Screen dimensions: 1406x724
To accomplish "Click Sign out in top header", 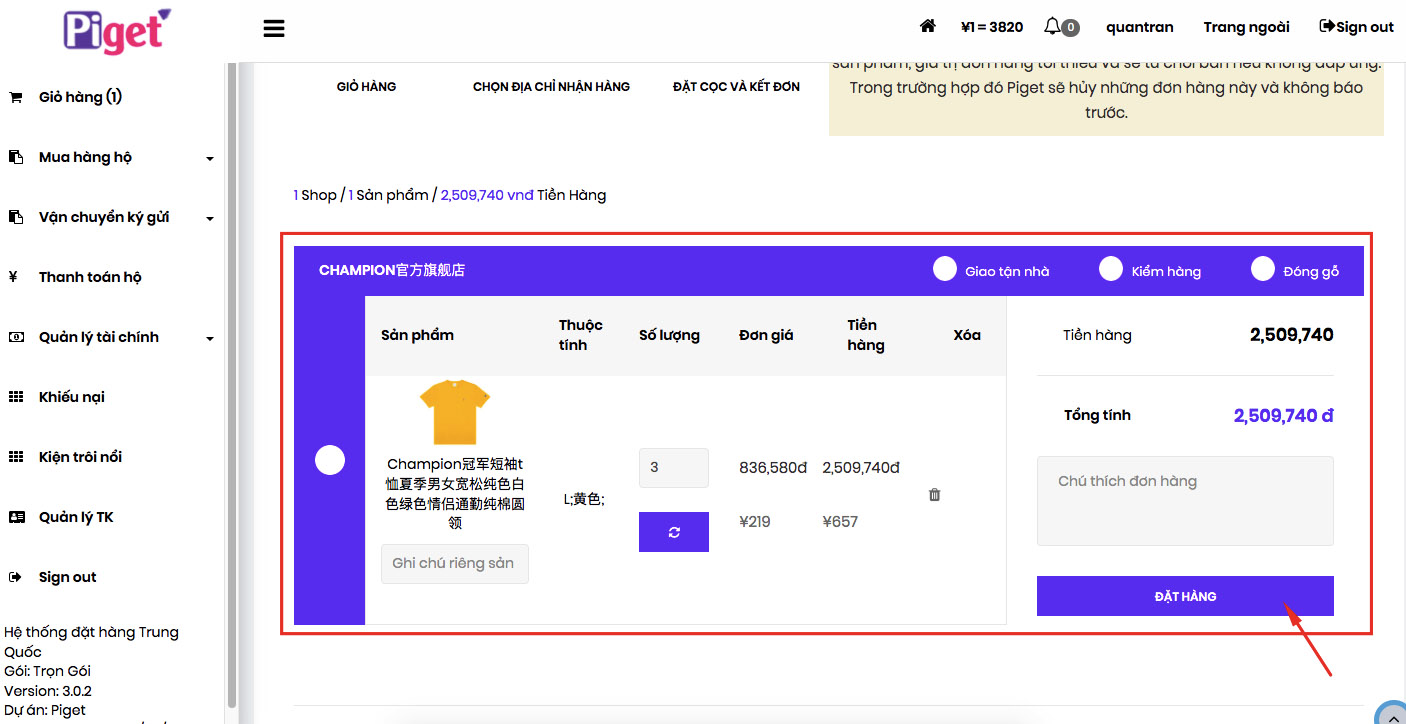I will [x=1356, y=27].
